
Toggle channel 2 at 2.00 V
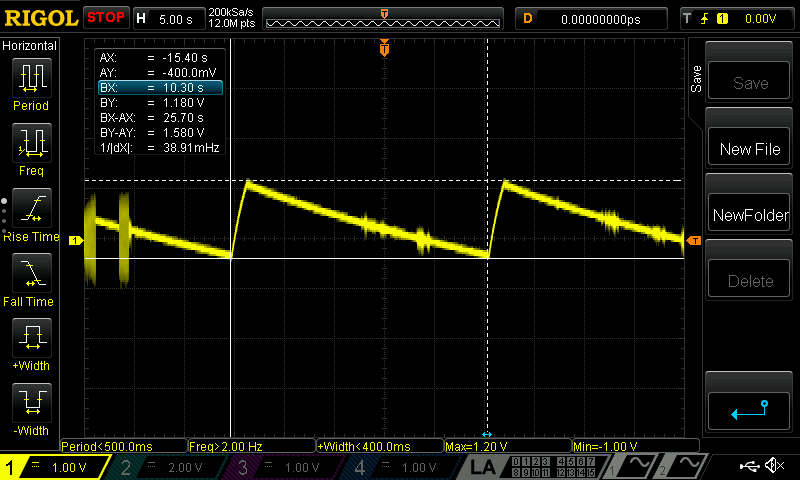pyautogui.click(x=170, y=467)
